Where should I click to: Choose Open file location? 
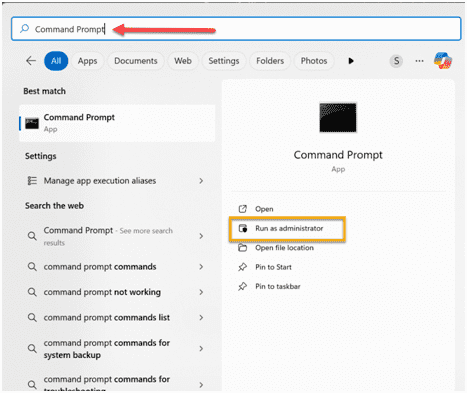point(284,248)
